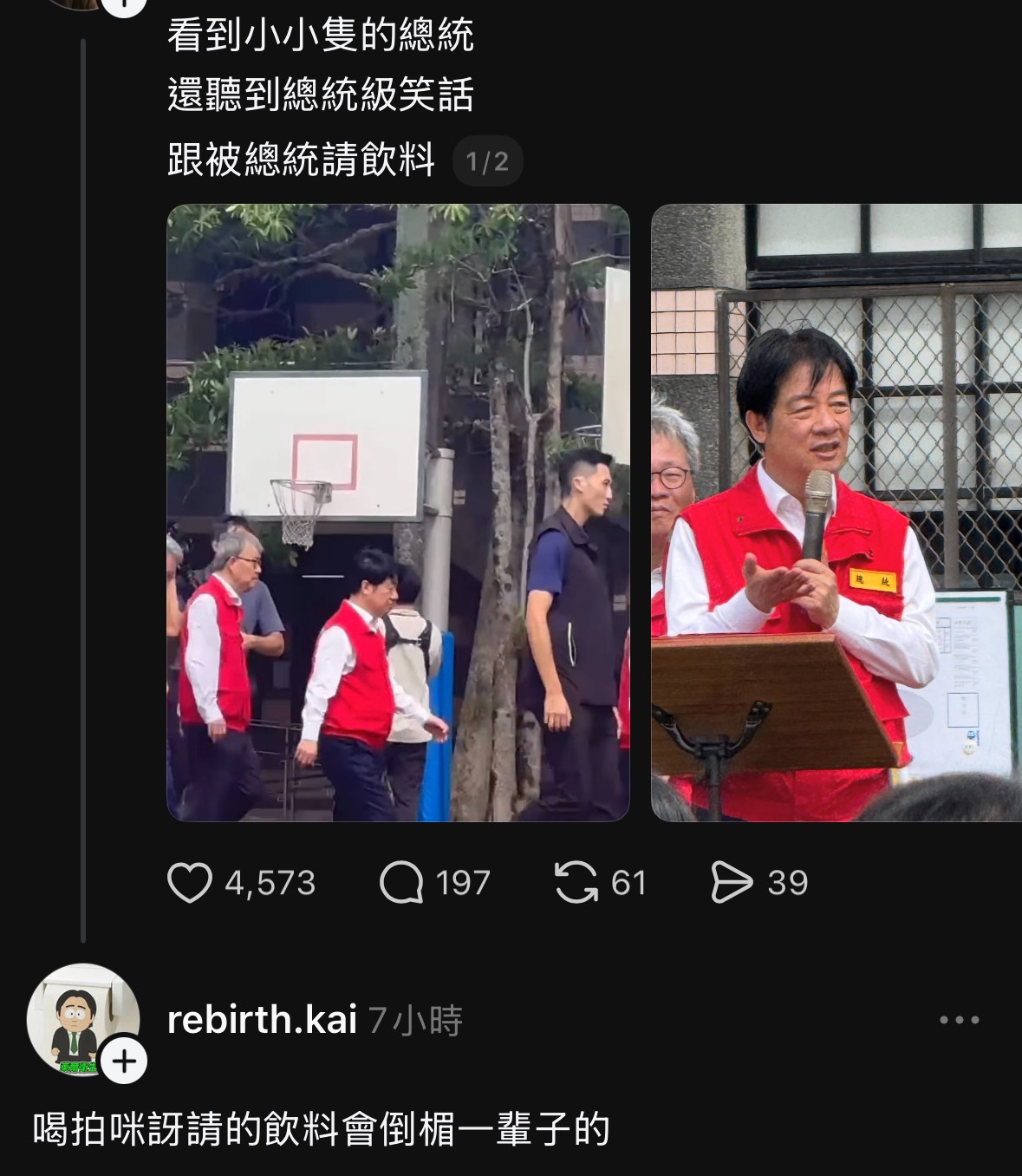Tap the 7小時 timestamp
Viewport: 1022px width, 1176px height.
(x=415, y=1021)
